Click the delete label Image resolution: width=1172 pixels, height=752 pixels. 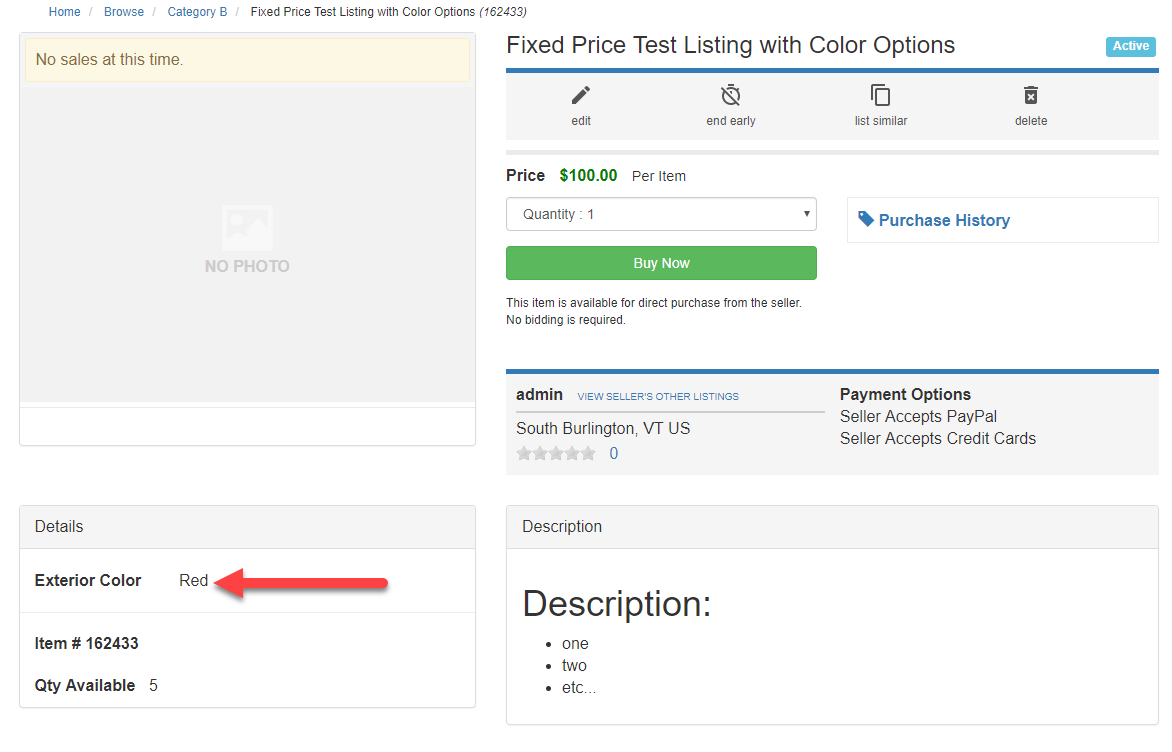pos(1031,121)
